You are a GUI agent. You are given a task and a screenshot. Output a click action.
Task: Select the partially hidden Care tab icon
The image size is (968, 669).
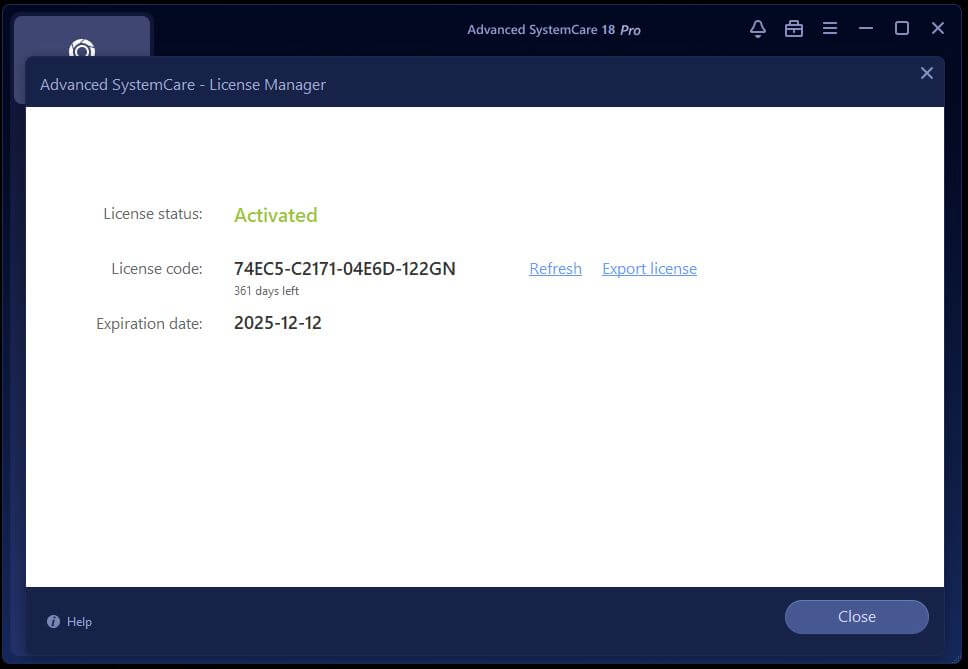tap(82, 48)
